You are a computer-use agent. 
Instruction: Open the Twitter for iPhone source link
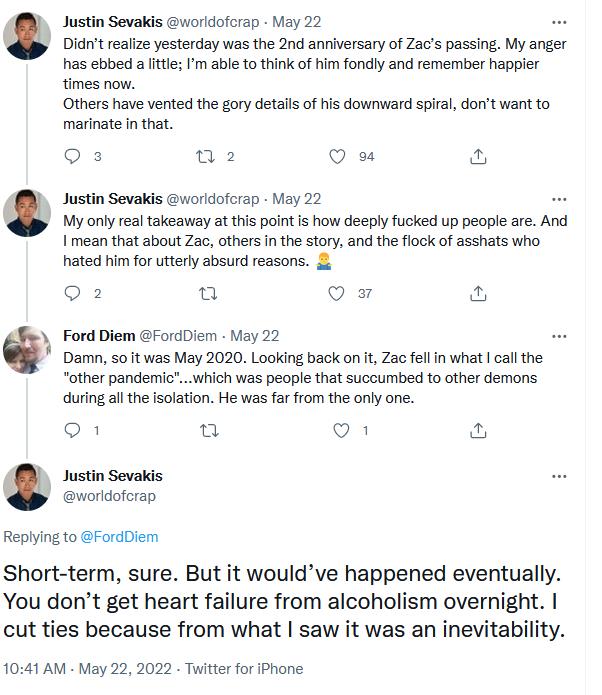coord(244,669)
